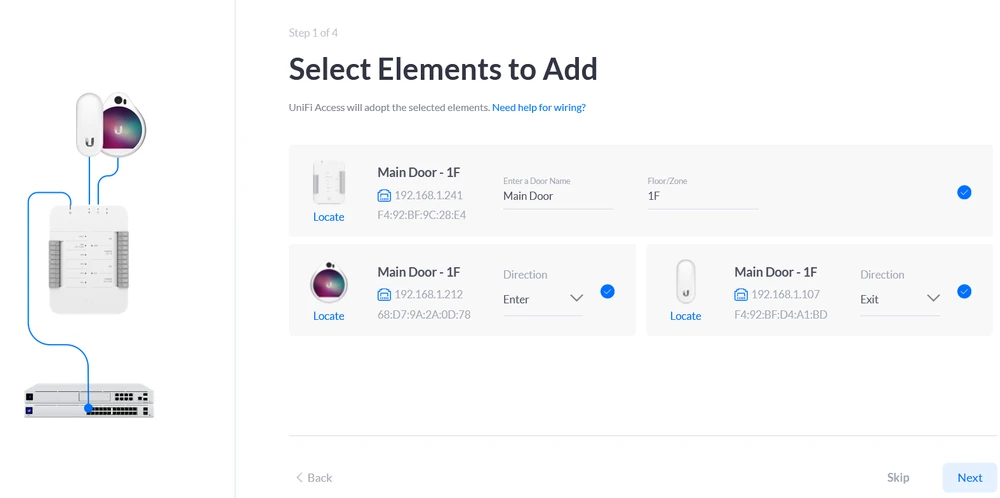
Task: Click the hub illustration in wiring diagram
Action: [89, 258]
